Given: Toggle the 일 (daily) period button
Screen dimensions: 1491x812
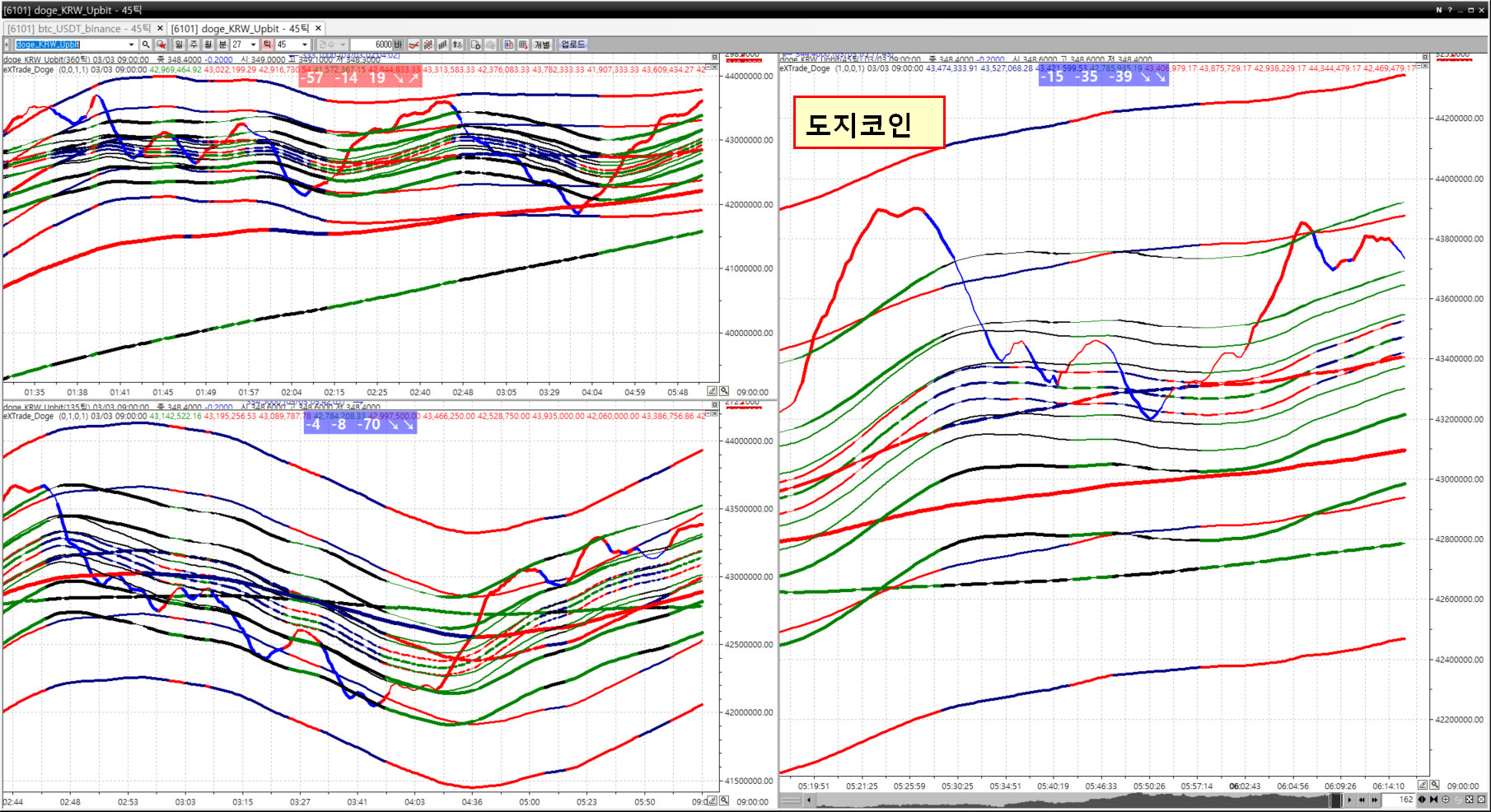Looking at the screenshot, I should pos(179,44).
